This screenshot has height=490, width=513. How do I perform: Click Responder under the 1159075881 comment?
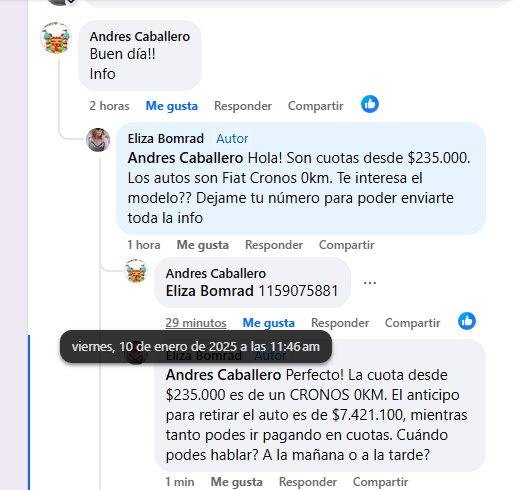point(340,323)
